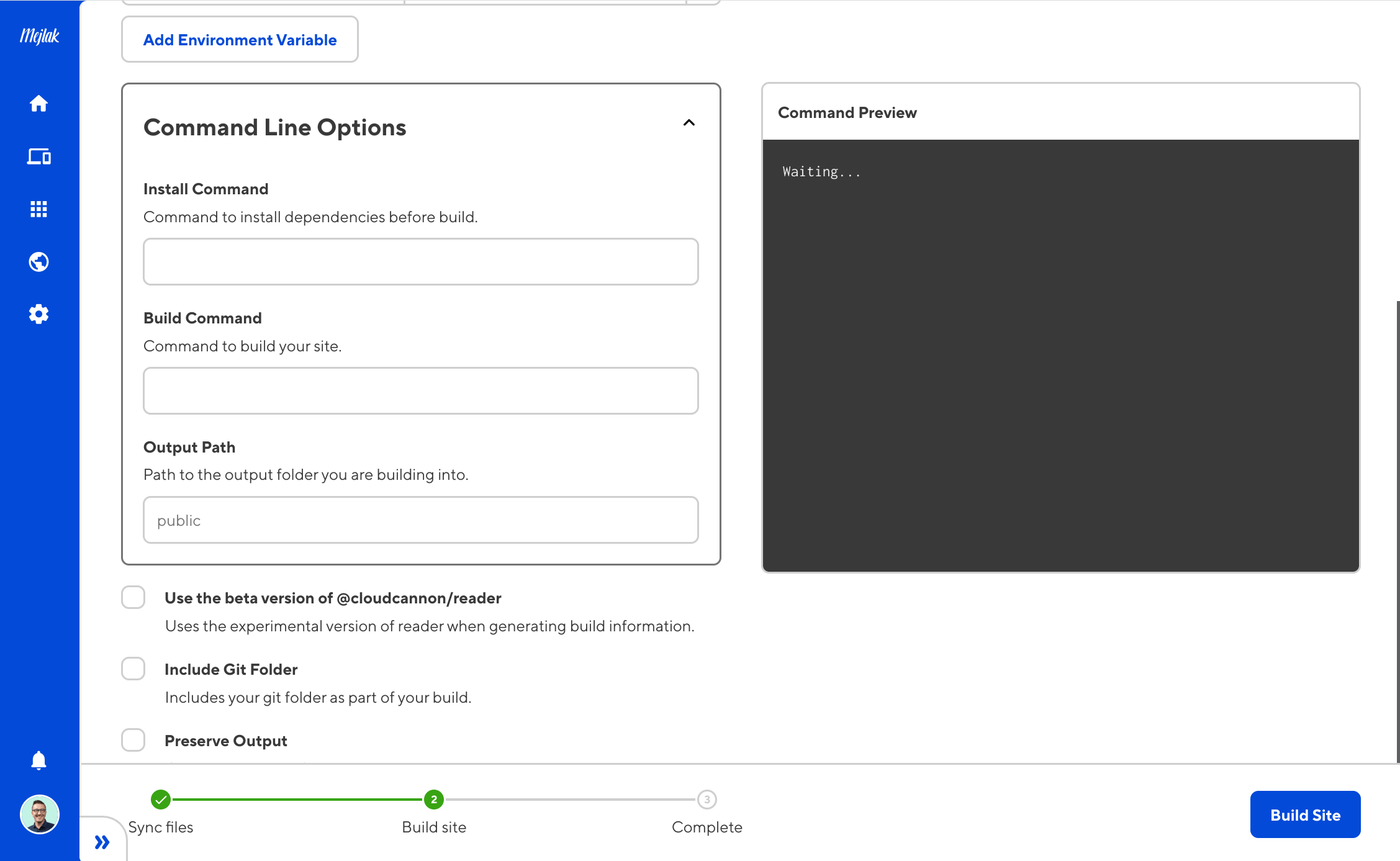Enable the Include Git Folder option

(x=133, y=669)
